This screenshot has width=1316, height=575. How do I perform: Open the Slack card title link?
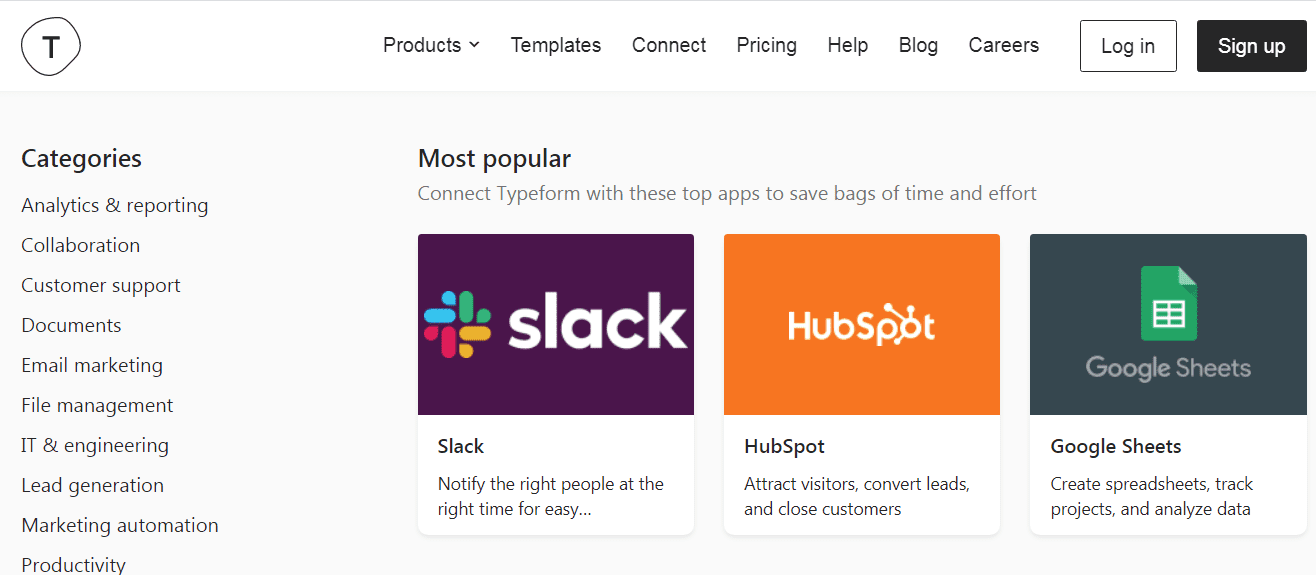[x=461, y=446]
